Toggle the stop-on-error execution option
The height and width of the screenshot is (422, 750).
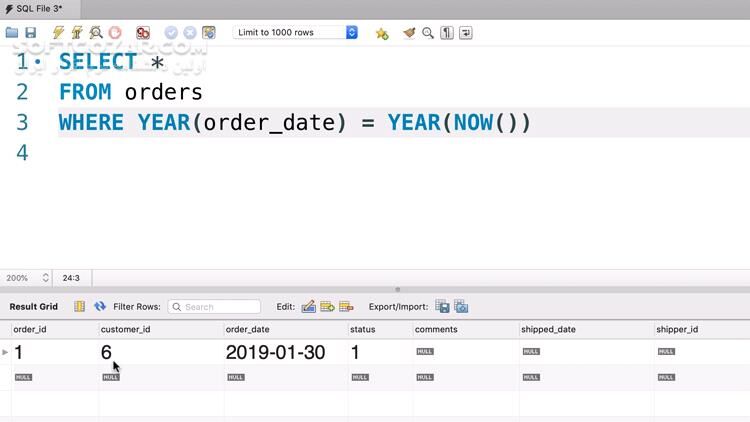click(143, 33)
